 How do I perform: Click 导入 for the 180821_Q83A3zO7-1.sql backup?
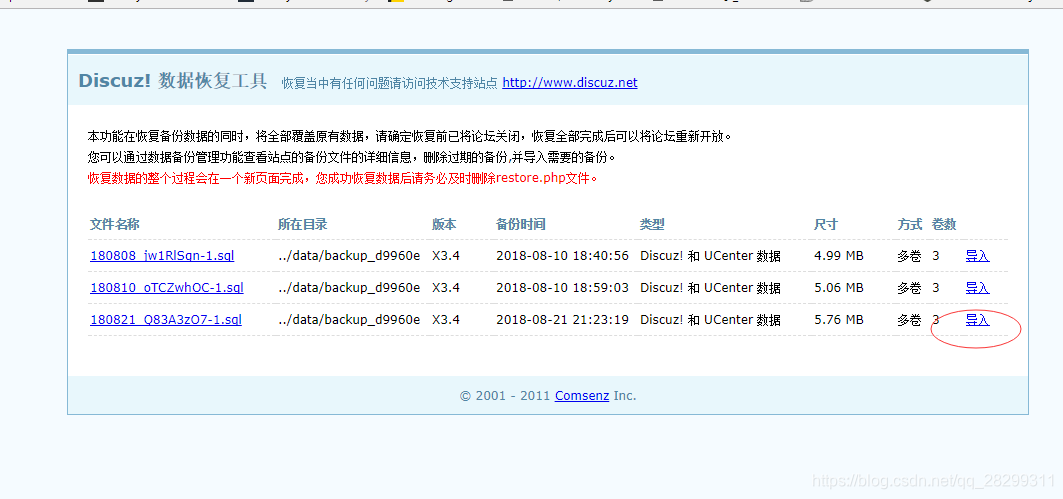pyautogui.click(x=978, y=320)
